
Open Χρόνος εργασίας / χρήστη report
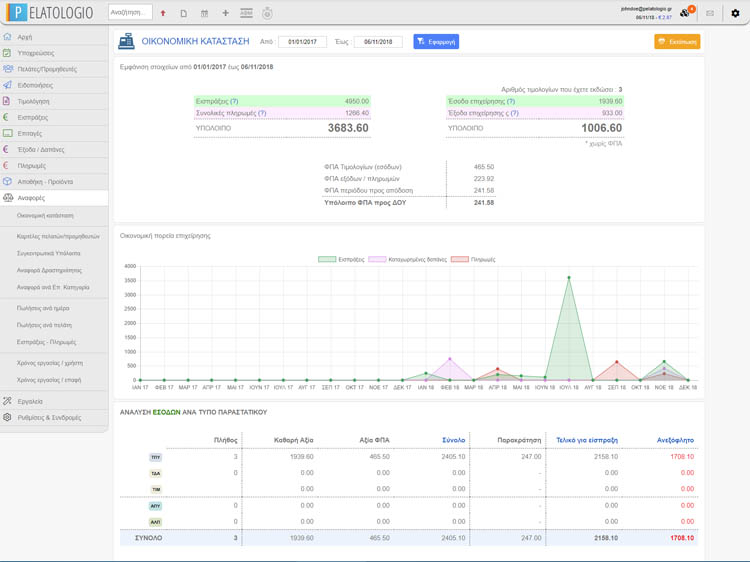pos(50,363)
